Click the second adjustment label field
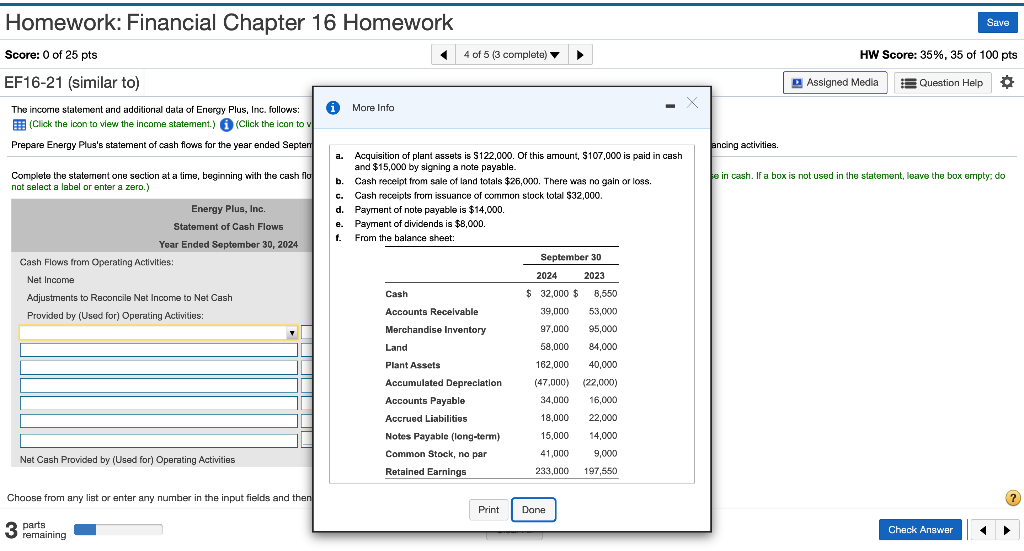This screenshot has width=1024, height=551. coord(159,350)
